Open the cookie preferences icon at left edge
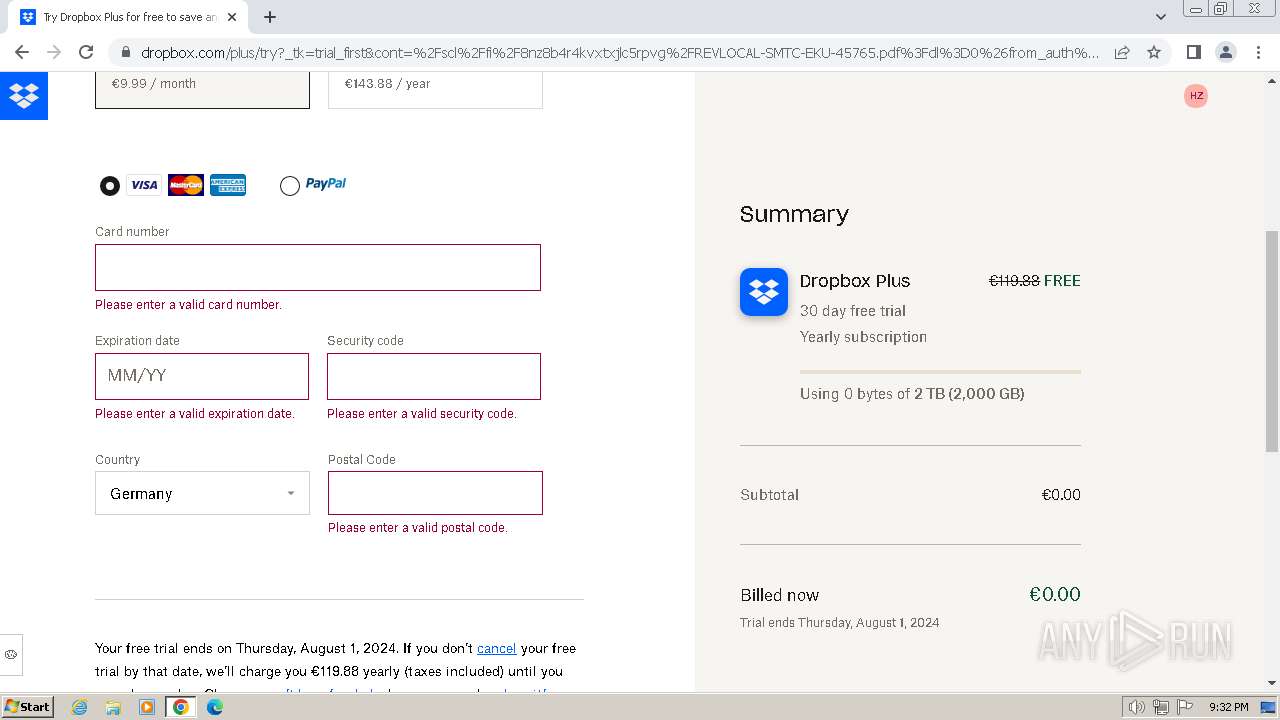1280x720 pixels. [x=11, y=654]
